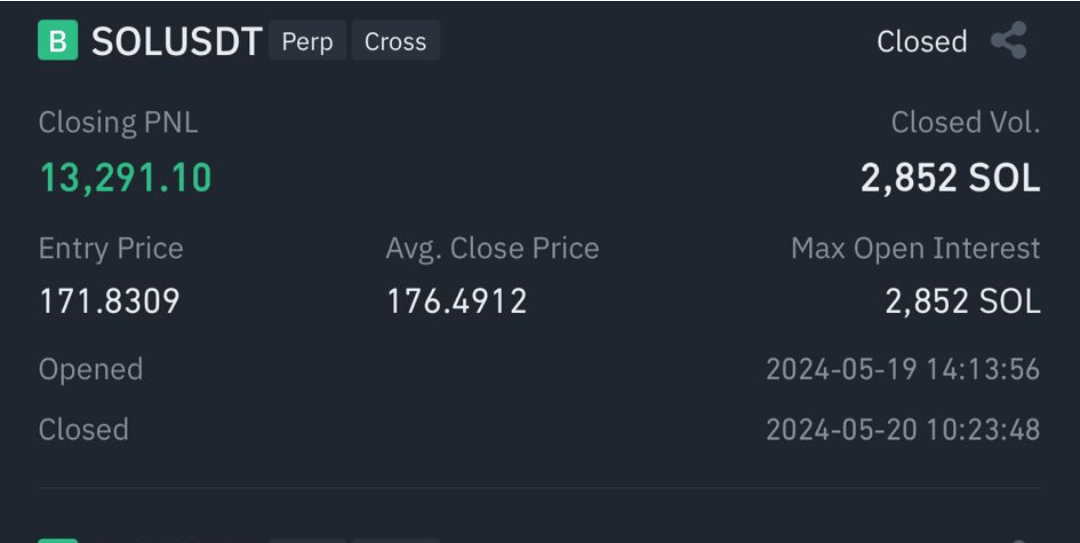This screenshot has width=1080, height=543.
Task: Select the SOLUSDT pair title
Action: 177,41
